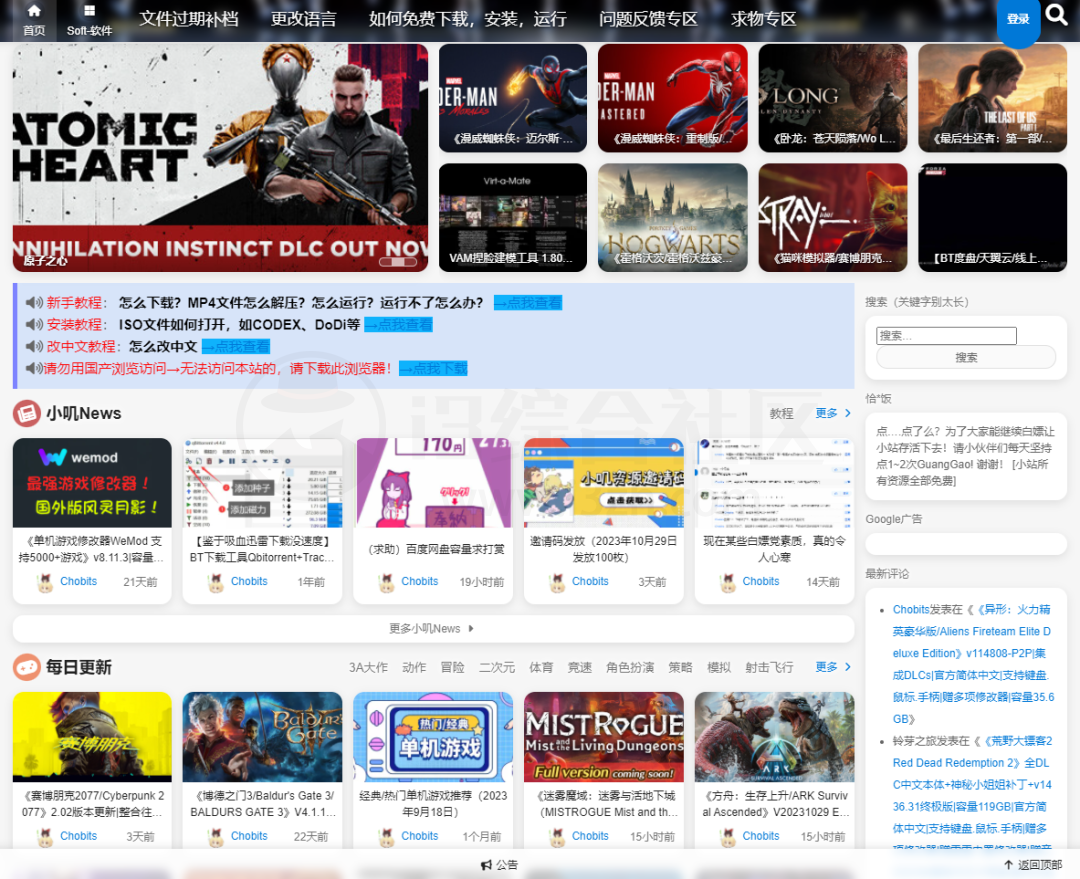Viewport: 1080px width, 879px height.
Task: Select the 竞速 category tab
Action: click(x=579, y=668)
